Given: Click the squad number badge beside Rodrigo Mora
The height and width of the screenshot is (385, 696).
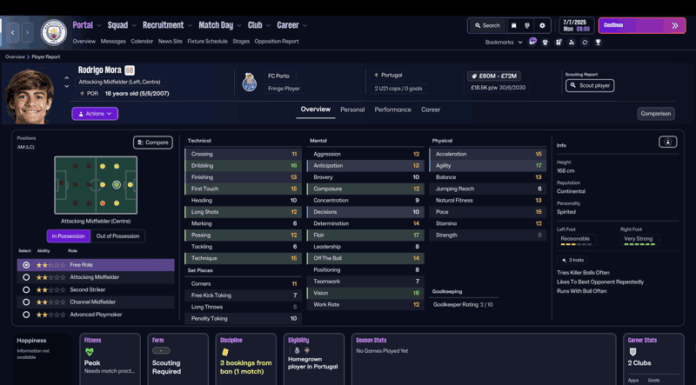Looking at the screenshot, I should (129, 70).
